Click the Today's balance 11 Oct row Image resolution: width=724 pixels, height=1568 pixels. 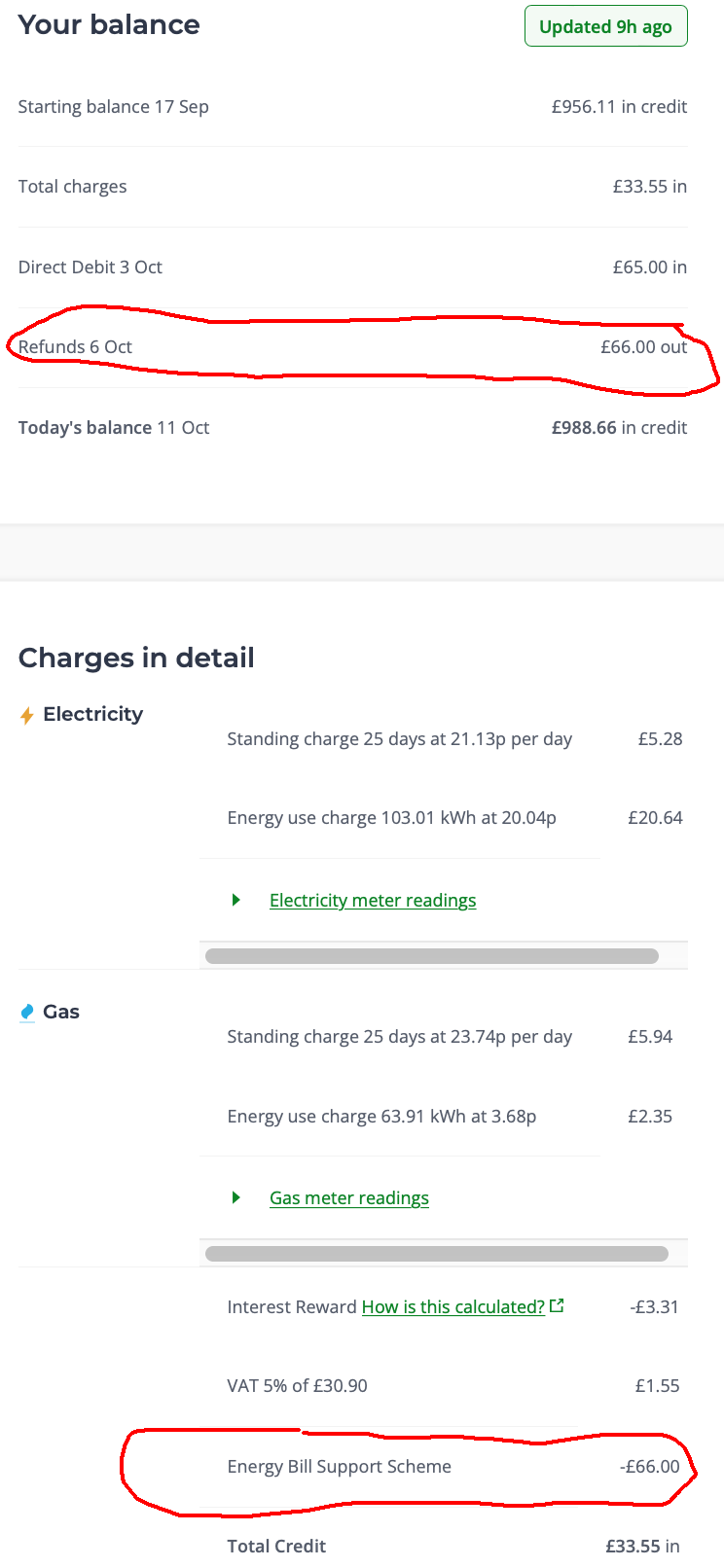coord(352,428)
